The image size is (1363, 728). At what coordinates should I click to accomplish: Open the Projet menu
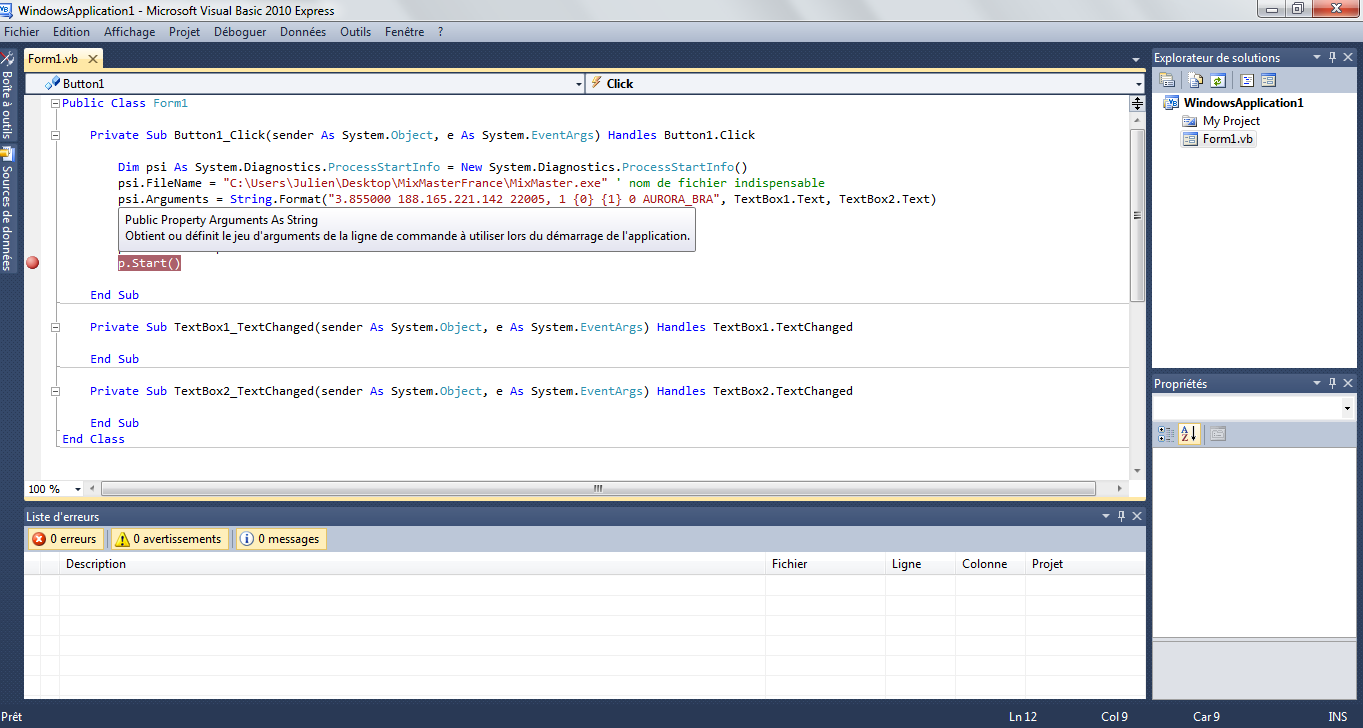click(x=185, y=32)
